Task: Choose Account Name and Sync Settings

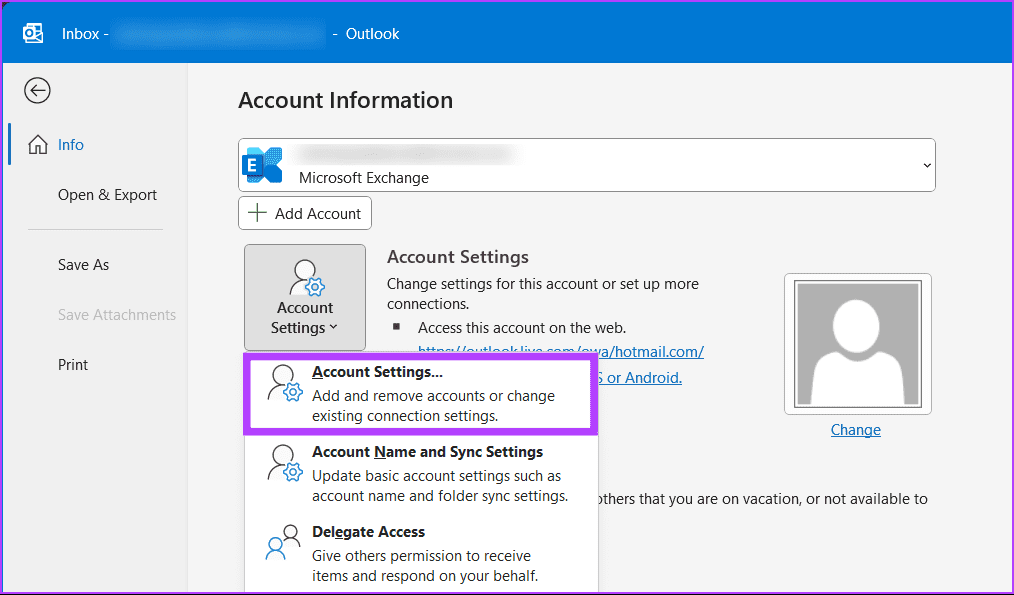Action: pos(422,473)
